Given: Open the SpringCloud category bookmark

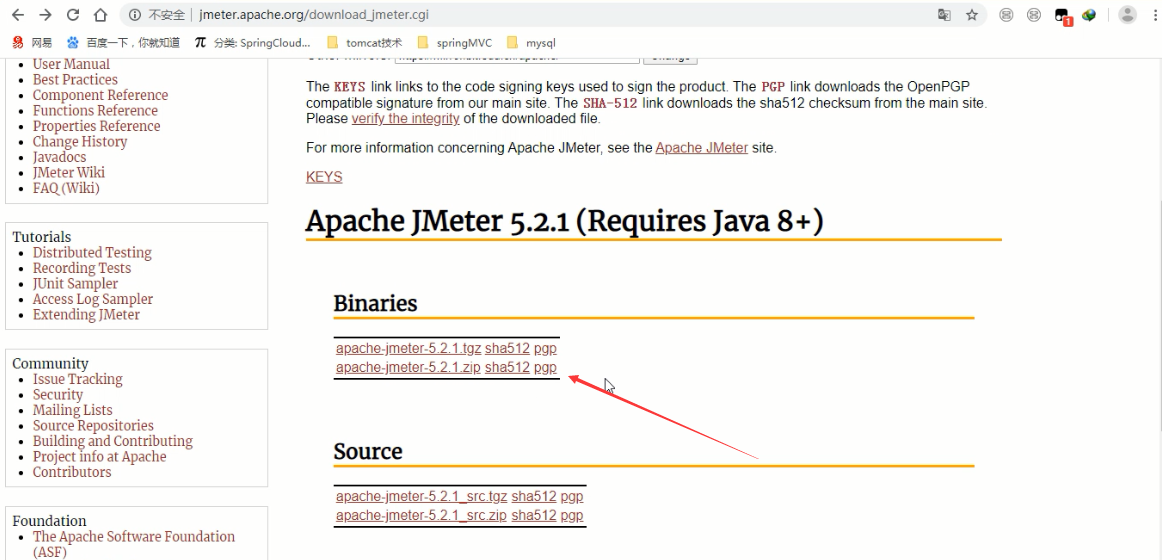Looking at the screenshot, I should click(x=252, y=42).
